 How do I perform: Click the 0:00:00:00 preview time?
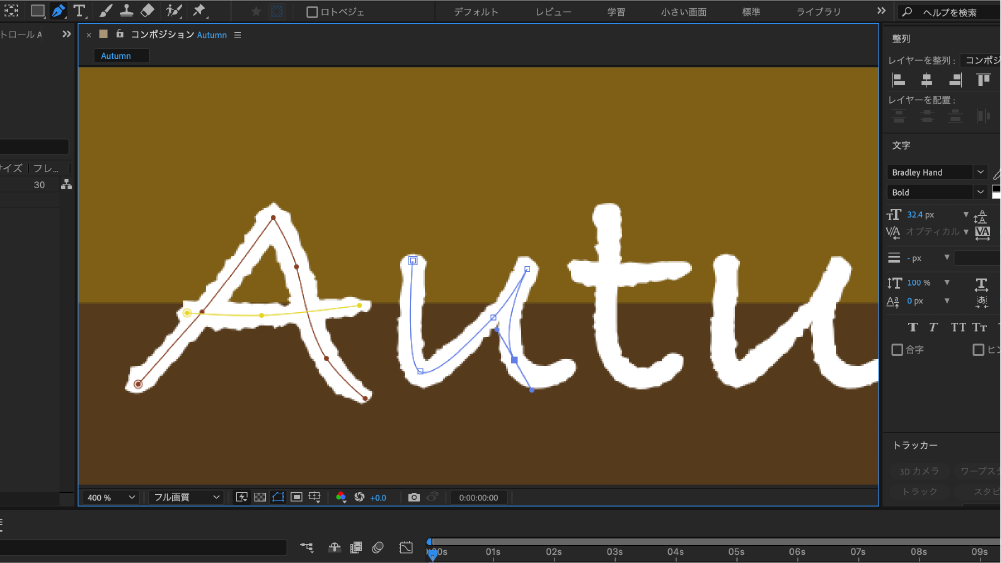click(479, 498)
